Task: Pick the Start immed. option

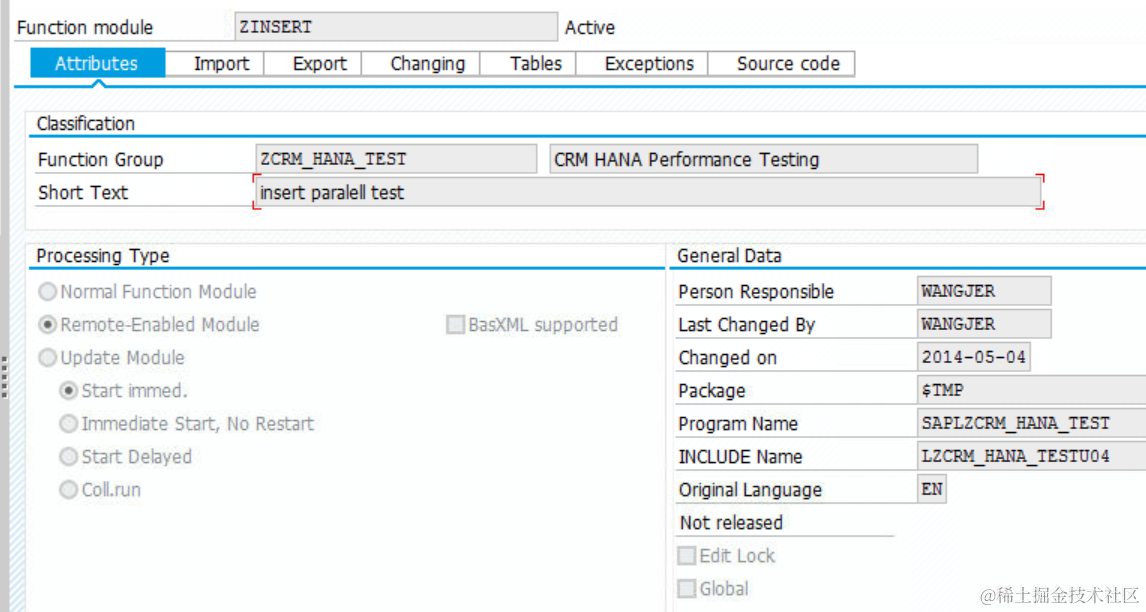Action: point(69,391)
